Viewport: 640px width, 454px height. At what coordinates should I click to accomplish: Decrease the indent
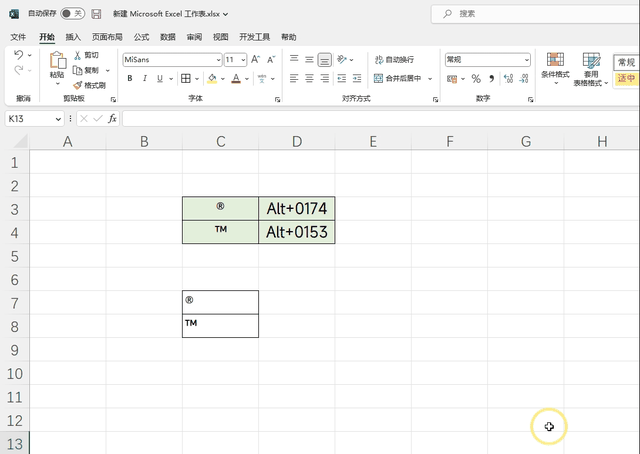(x=342, y=78)
